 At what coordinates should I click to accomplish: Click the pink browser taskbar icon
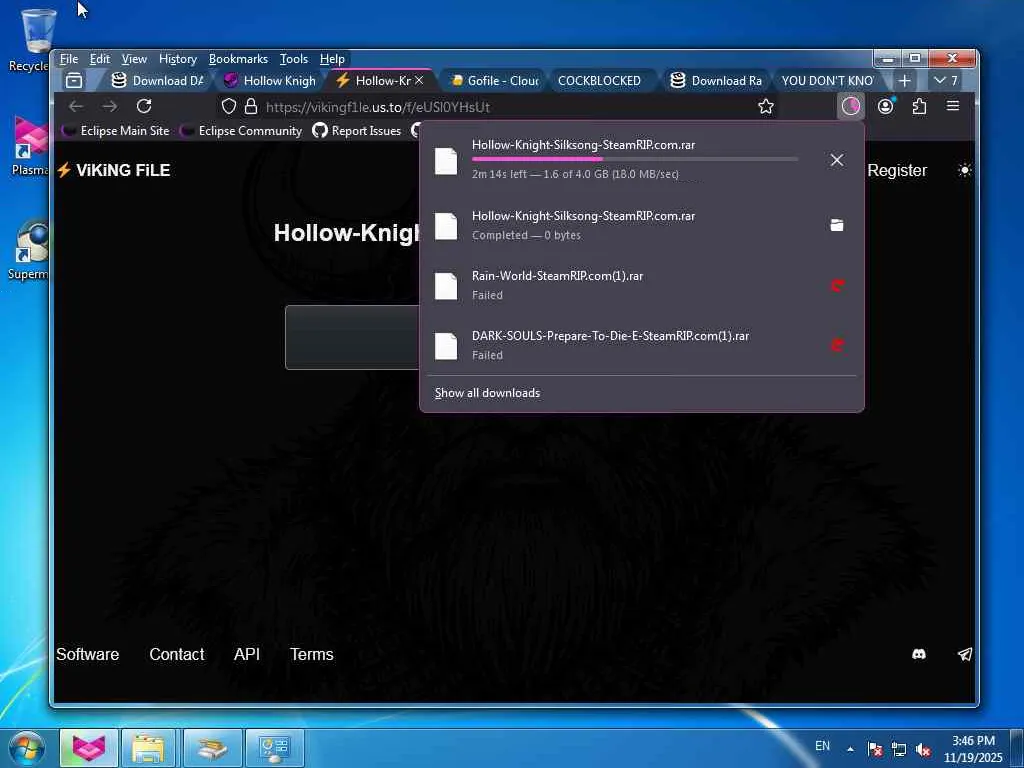pyautogui.click(x=89, y=748)
